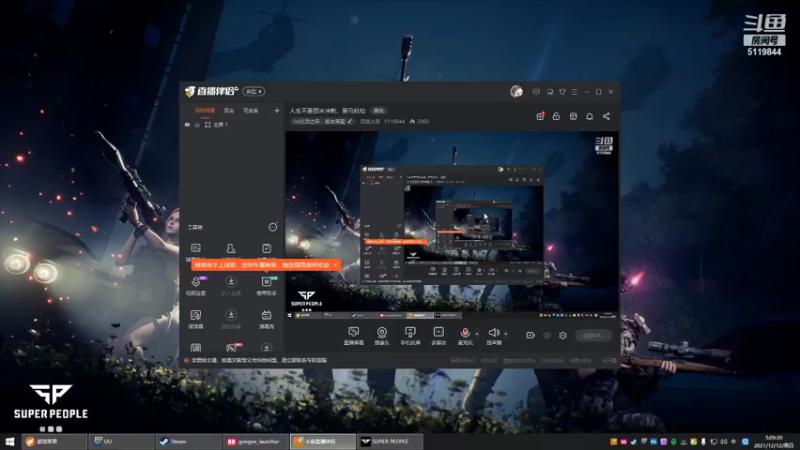The width and height of the screenshot is (800, 450).
Task: Switch to Steam in the taskbar
Action: click(188, 441)
